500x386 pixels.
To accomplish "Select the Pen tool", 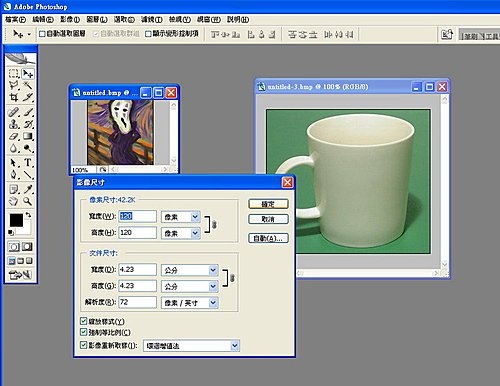I will (x=14, y=174).
